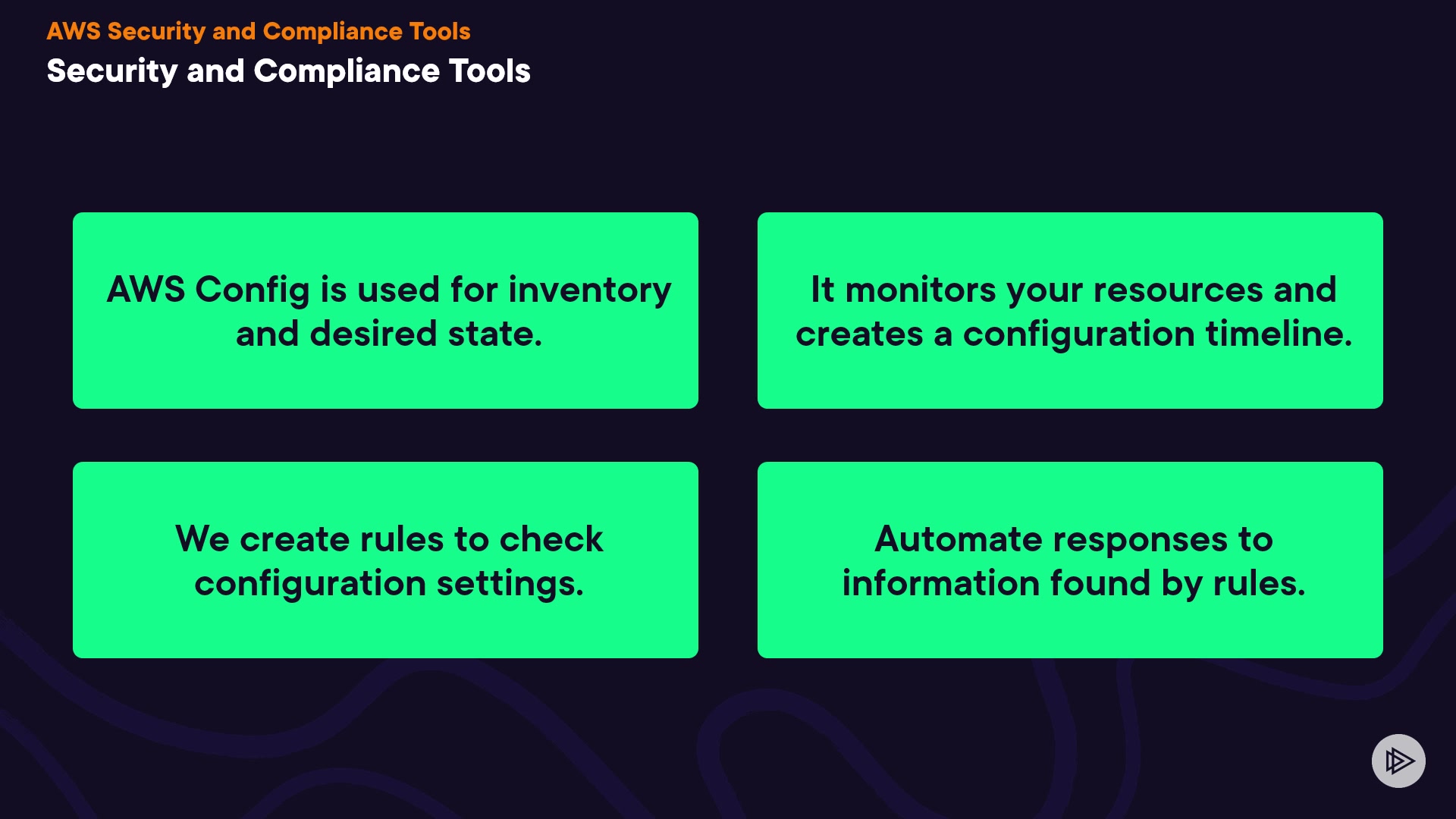
Task: Click the word 'timeline.' in top-right card
Action: pyautogui.click(x=1279, y=334)
